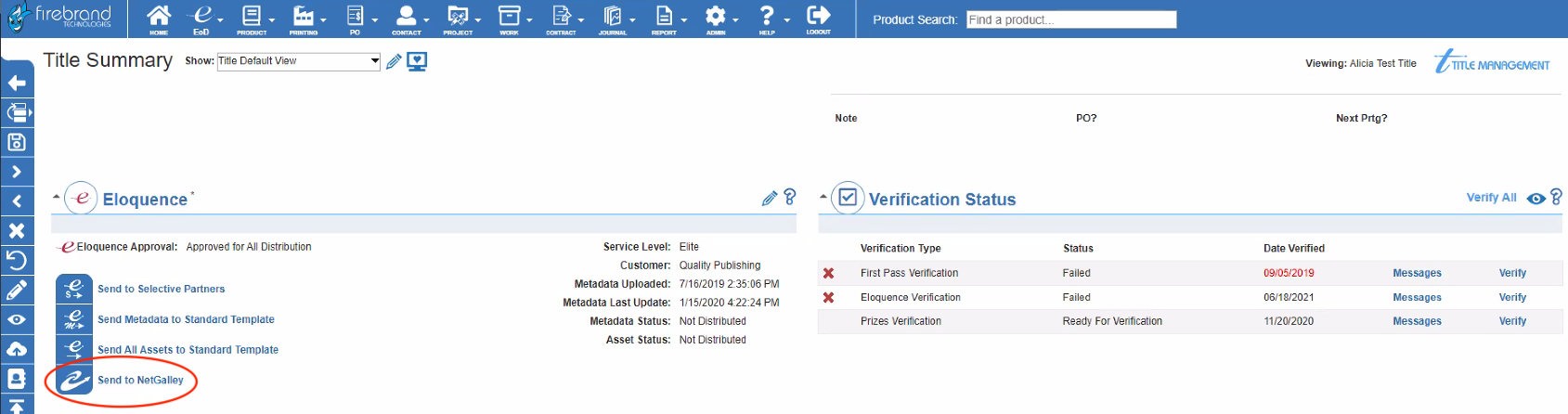1568x414 pixels.
Task: Collapse the Verification Status section
Action: pyautogui.click(x=823, y=197)
